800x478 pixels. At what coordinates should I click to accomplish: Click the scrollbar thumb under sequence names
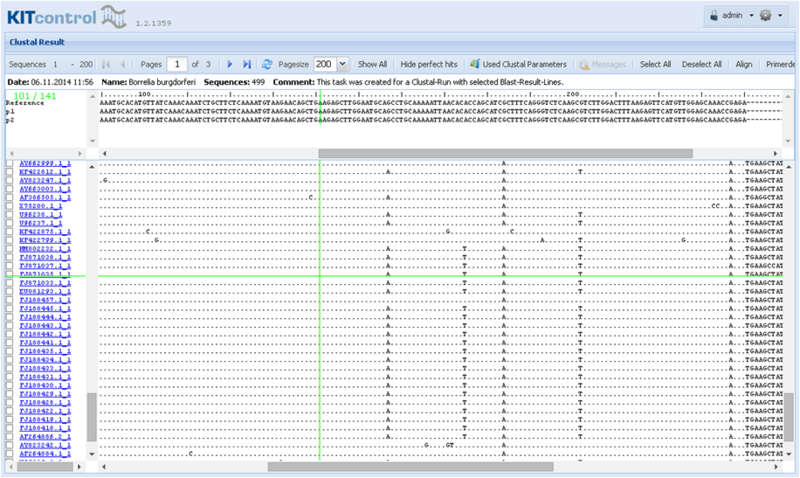(45, 466)
